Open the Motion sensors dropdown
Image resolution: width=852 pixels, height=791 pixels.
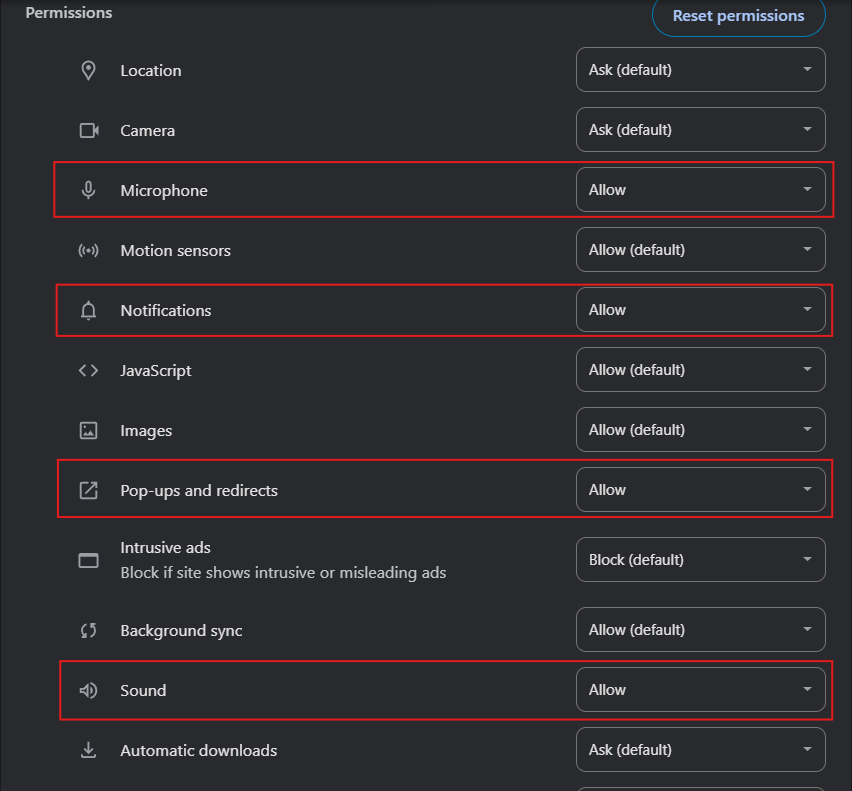pyautogui.click(x=700, y=249)
